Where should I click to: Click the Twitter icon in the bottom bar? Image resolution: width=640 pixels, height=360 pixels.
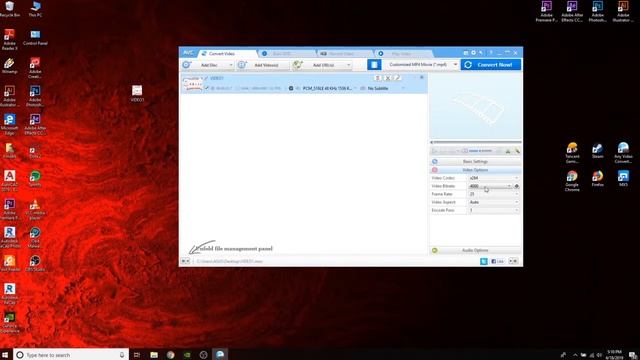coord(484,261)
